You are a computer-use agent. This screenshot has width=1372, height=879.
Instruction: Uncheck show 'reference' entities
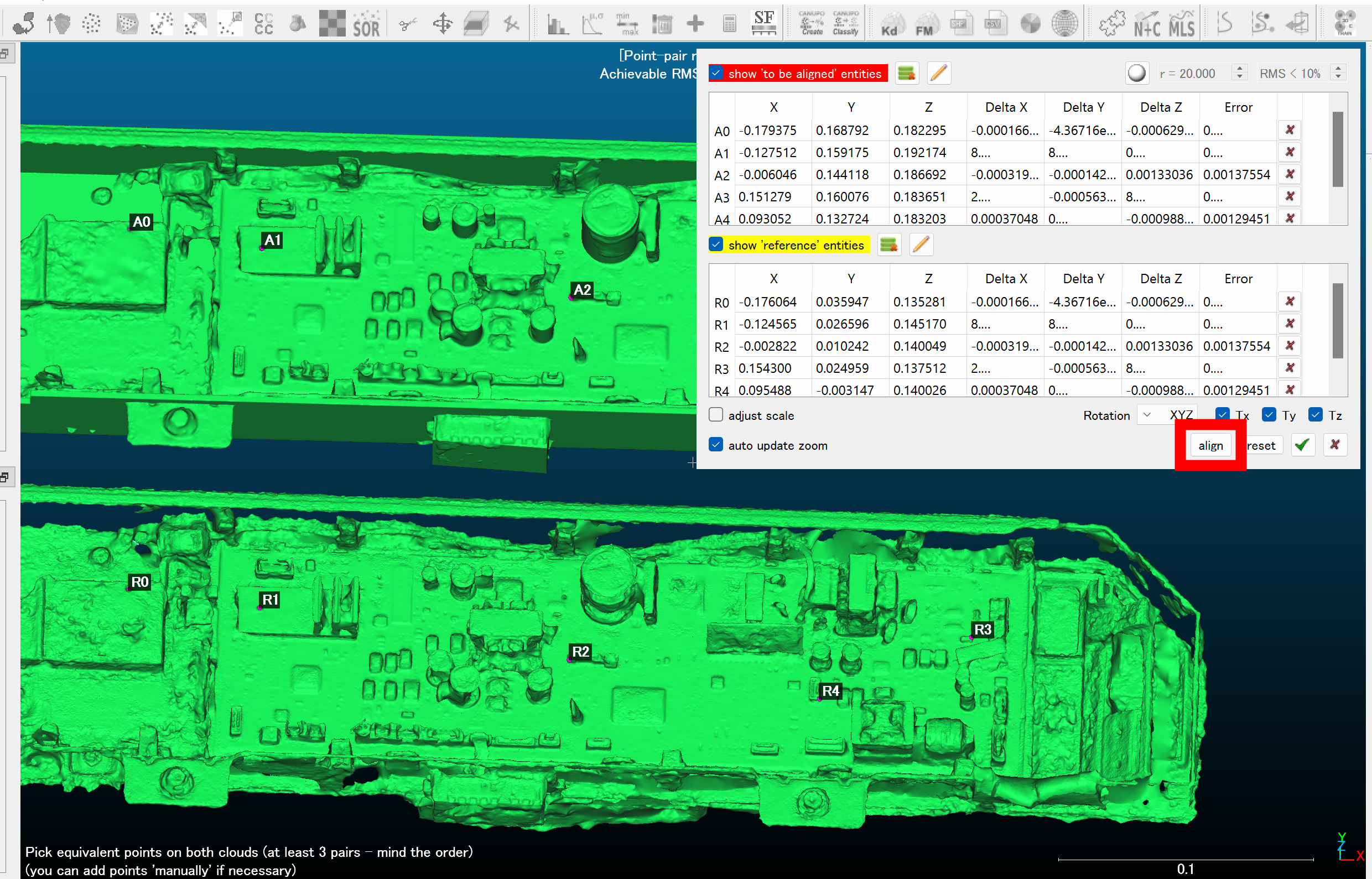pos(716,245)
